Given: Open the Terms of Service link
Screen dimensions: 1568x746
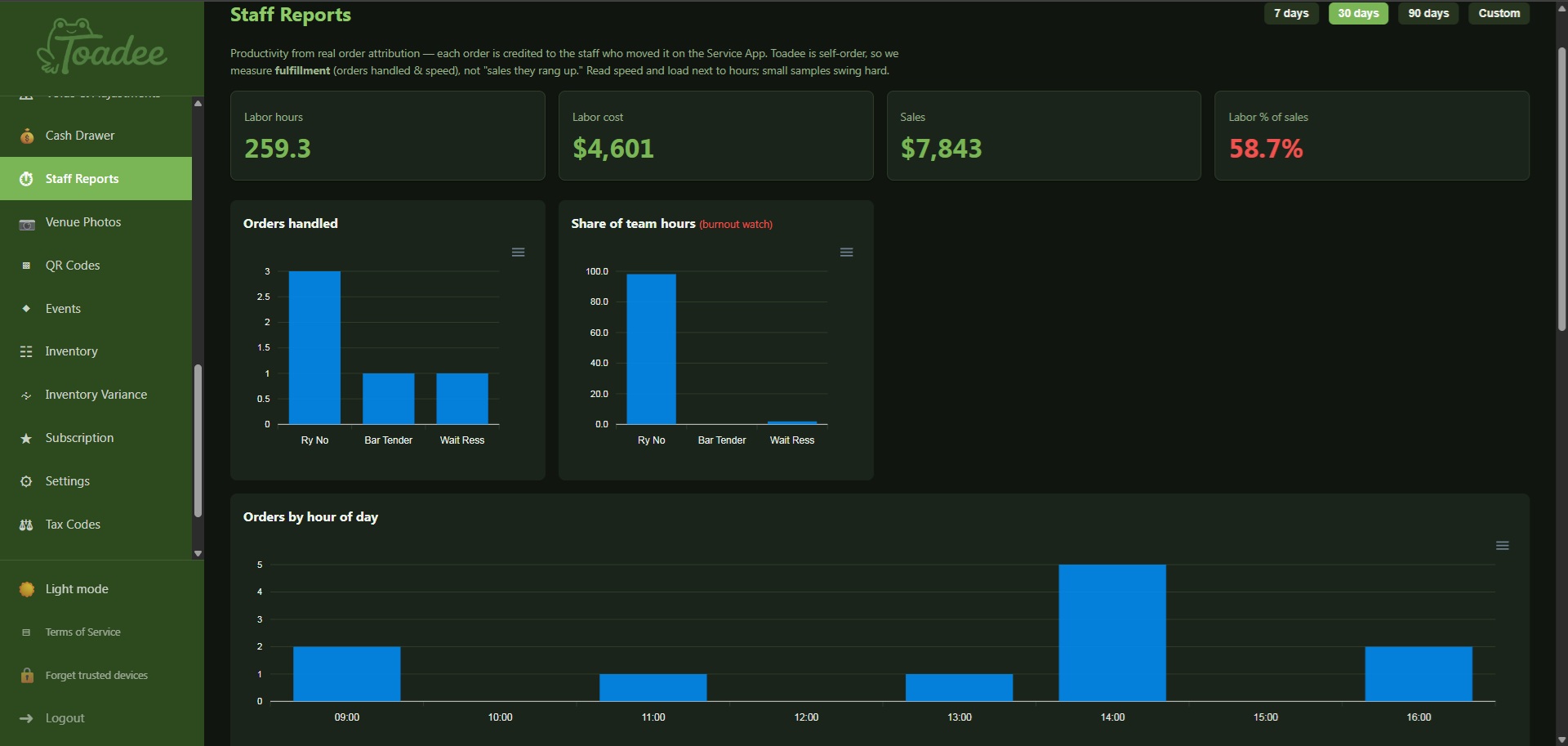Looking at the screenshot, I should [101, 632].
